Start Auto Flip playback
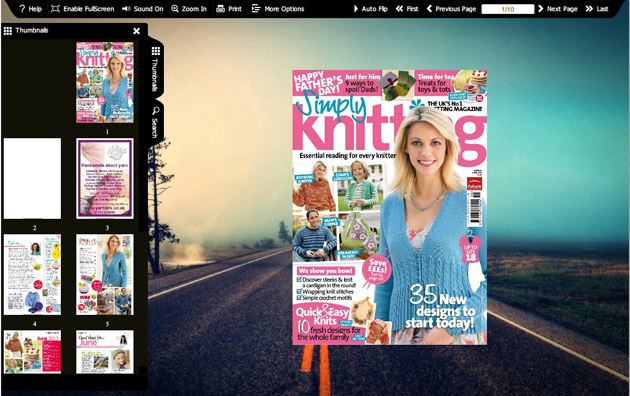630x396 pixels. pos(370,8)
